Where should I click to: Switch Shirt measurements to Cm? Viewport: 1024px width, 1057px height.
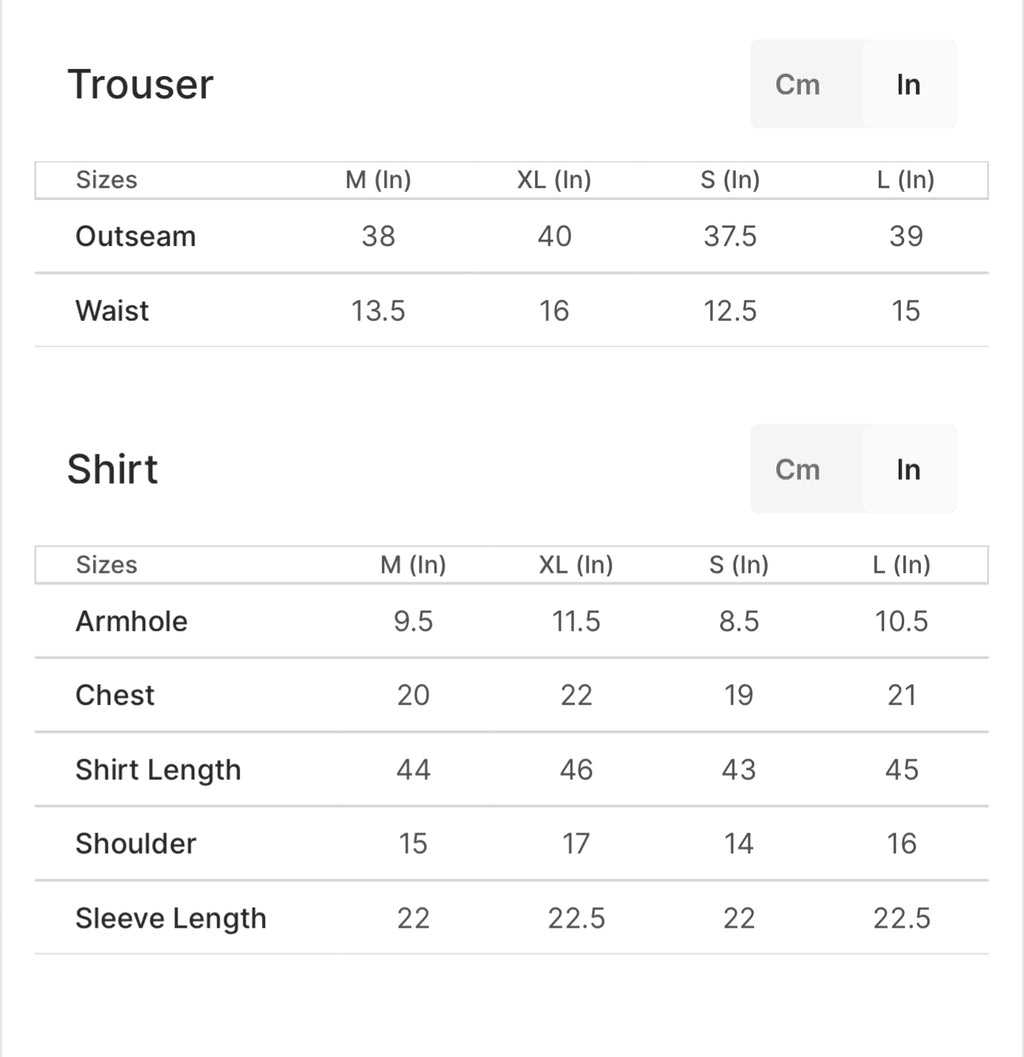pos(798,470)
